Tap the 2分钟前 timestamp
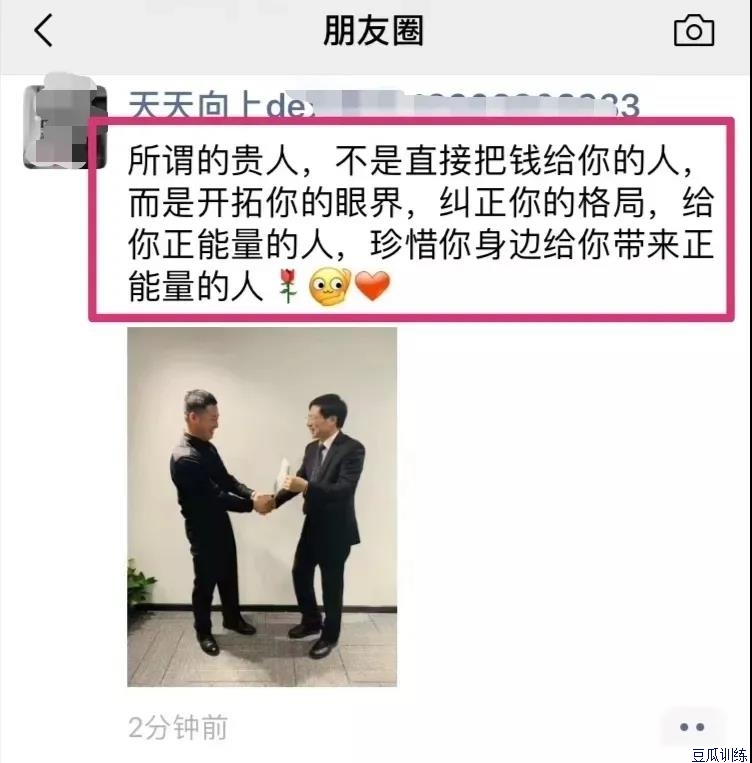Image resolution: width=752 pixels, height=763 pixels. click(178, 727)
